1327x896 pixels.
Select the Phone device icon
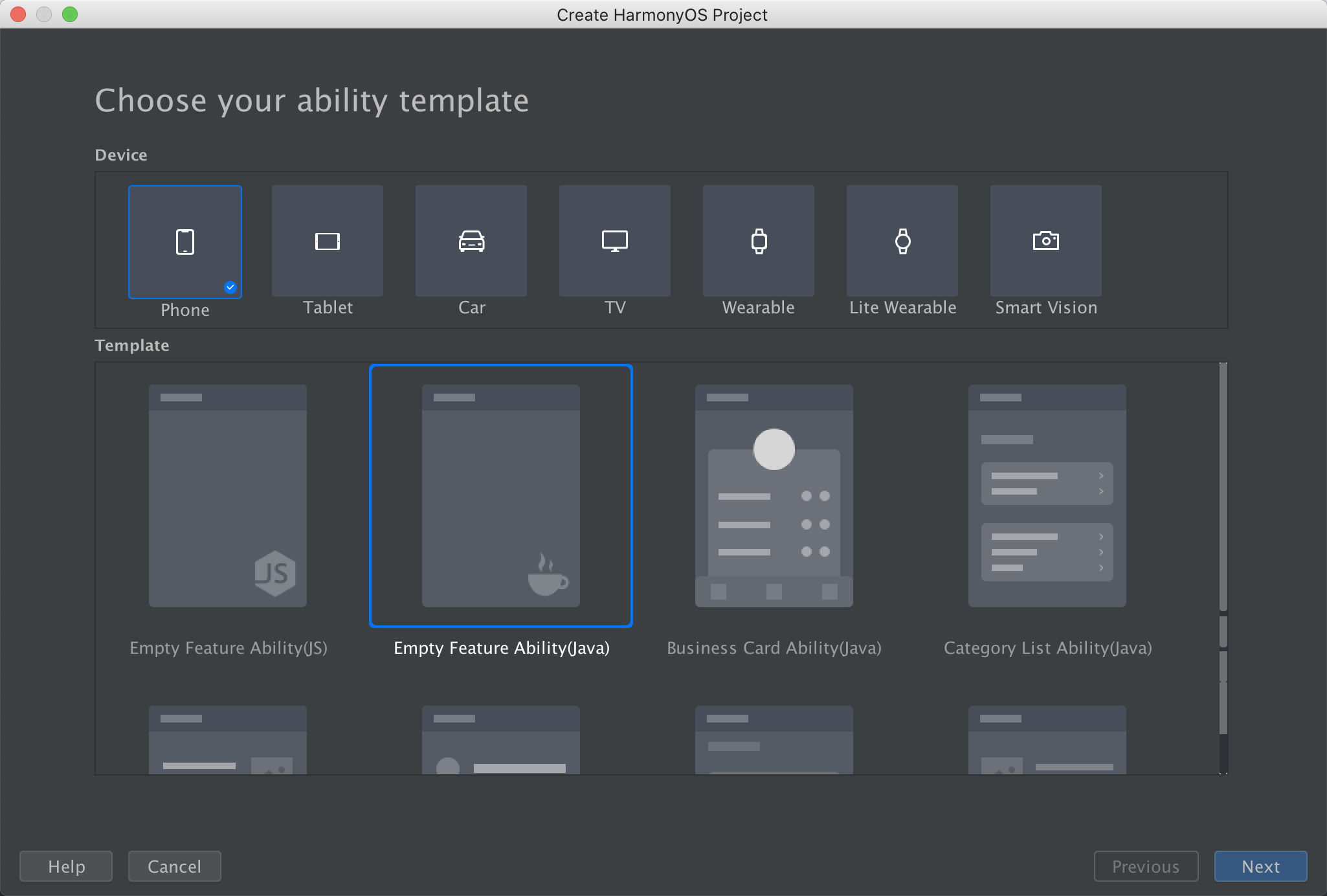(x=185, y=242)
